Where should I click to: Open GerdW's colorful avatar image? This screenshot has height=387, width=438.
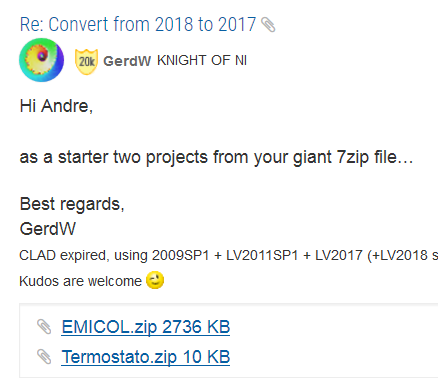click(41, 60)
